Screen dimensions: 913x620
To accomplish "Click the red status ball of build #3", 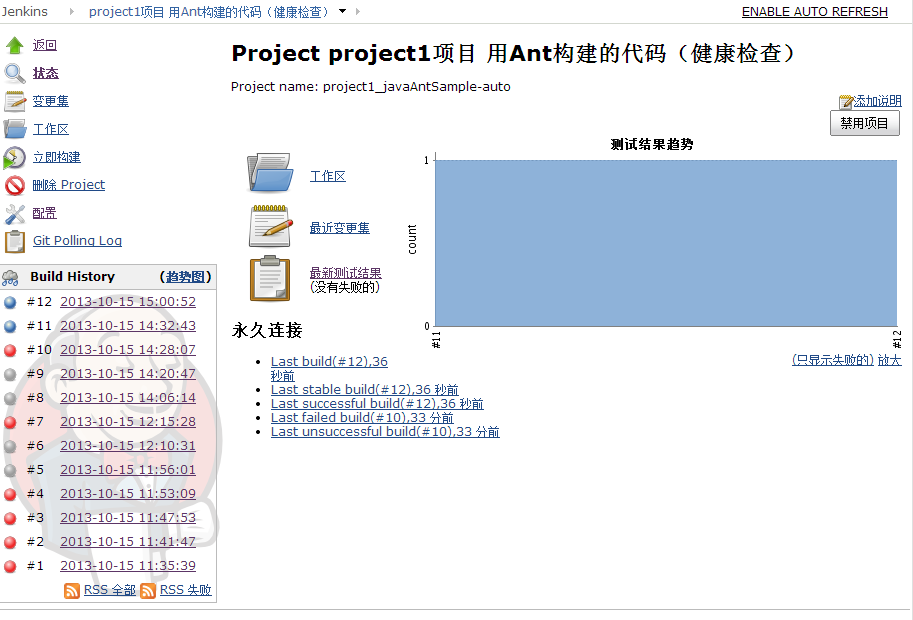I will (10, 518).
